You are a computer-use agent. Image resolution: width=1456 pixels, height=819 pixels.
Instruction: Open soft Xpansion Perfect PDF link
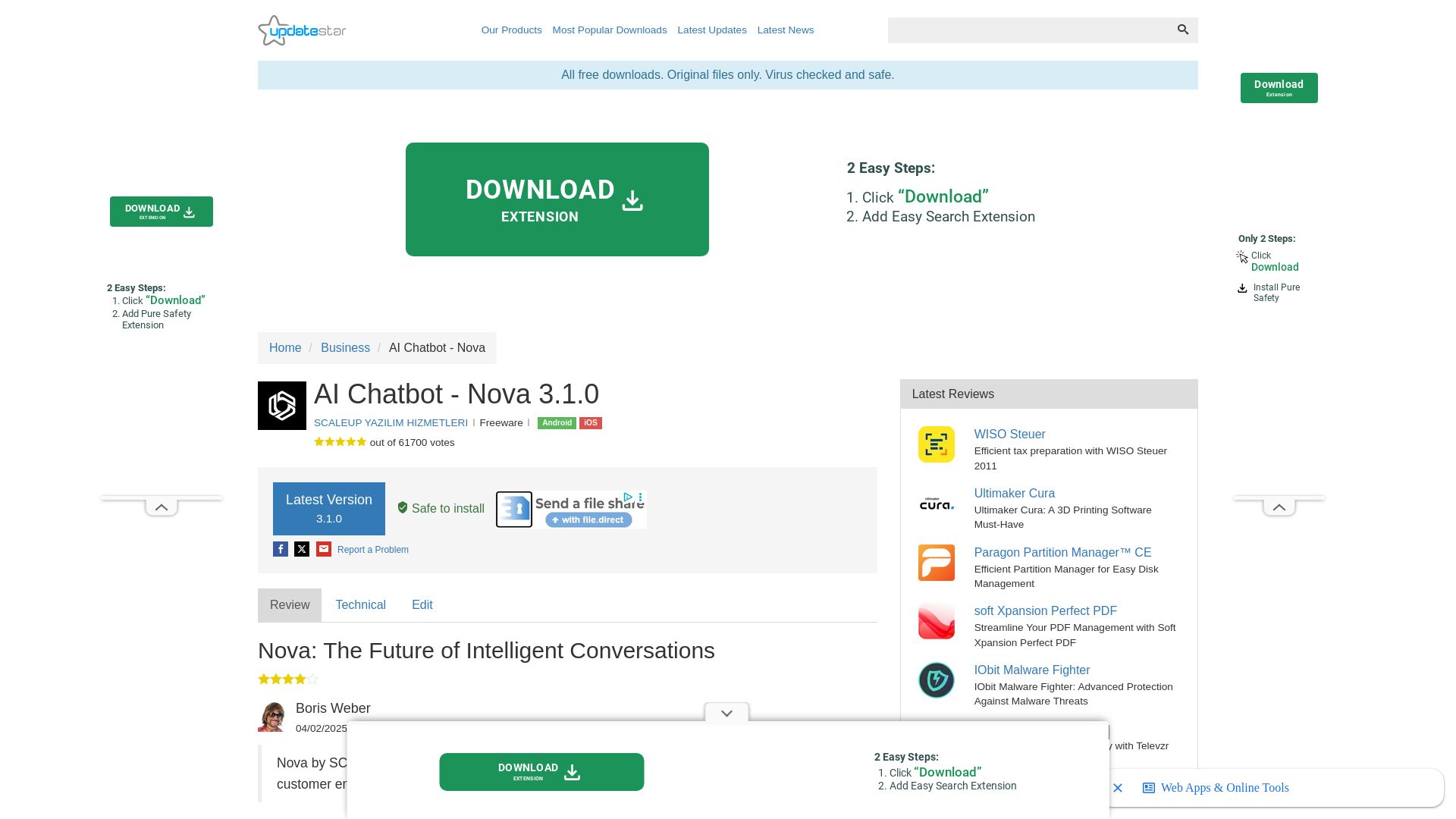[1046, 611]
